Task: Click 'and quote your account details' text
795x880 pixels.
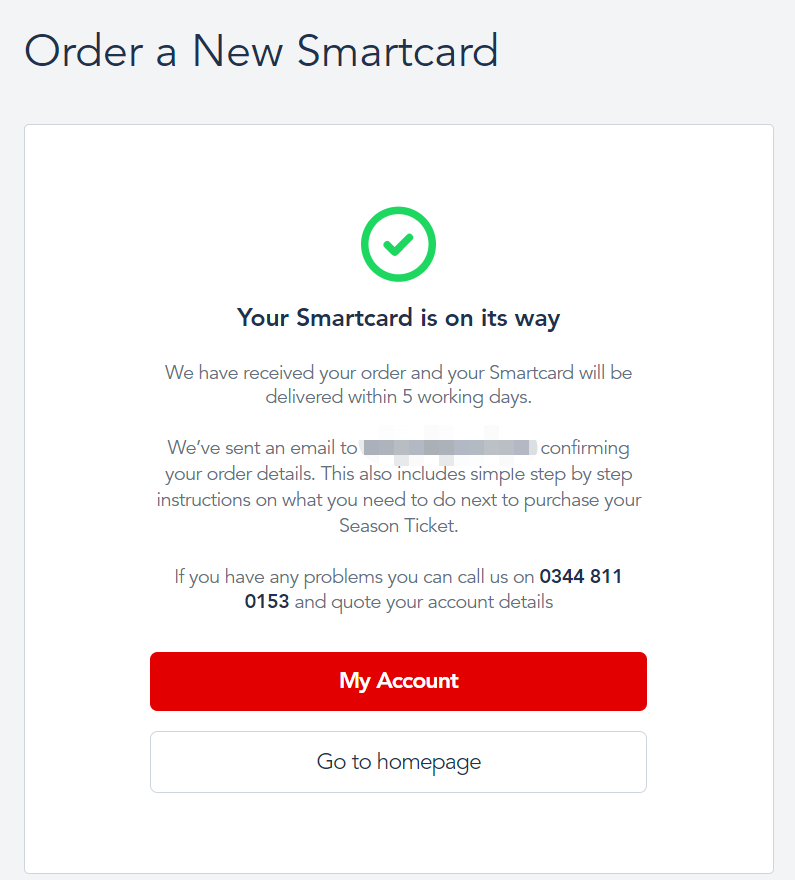Action: pyautogui.click(x=424, y=602)
